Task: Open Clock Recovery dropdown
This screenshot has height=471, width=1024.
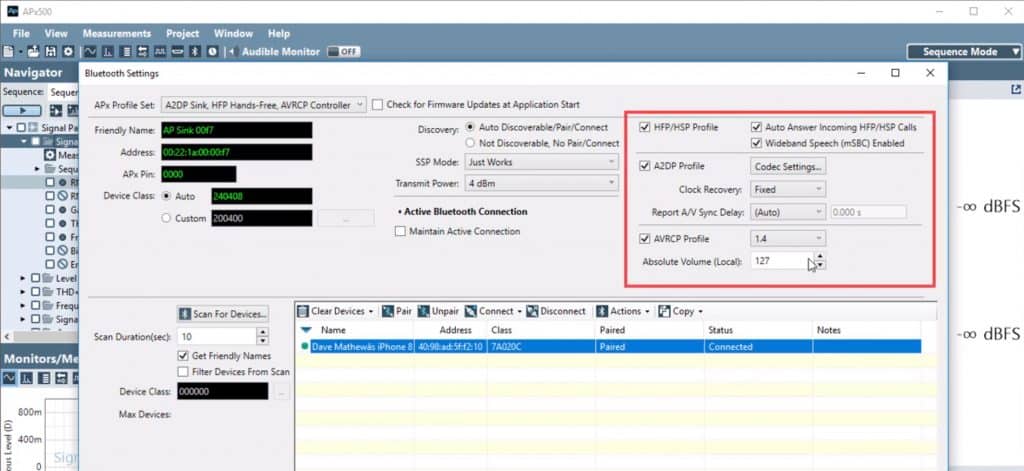Action: [x=787, y=188]
